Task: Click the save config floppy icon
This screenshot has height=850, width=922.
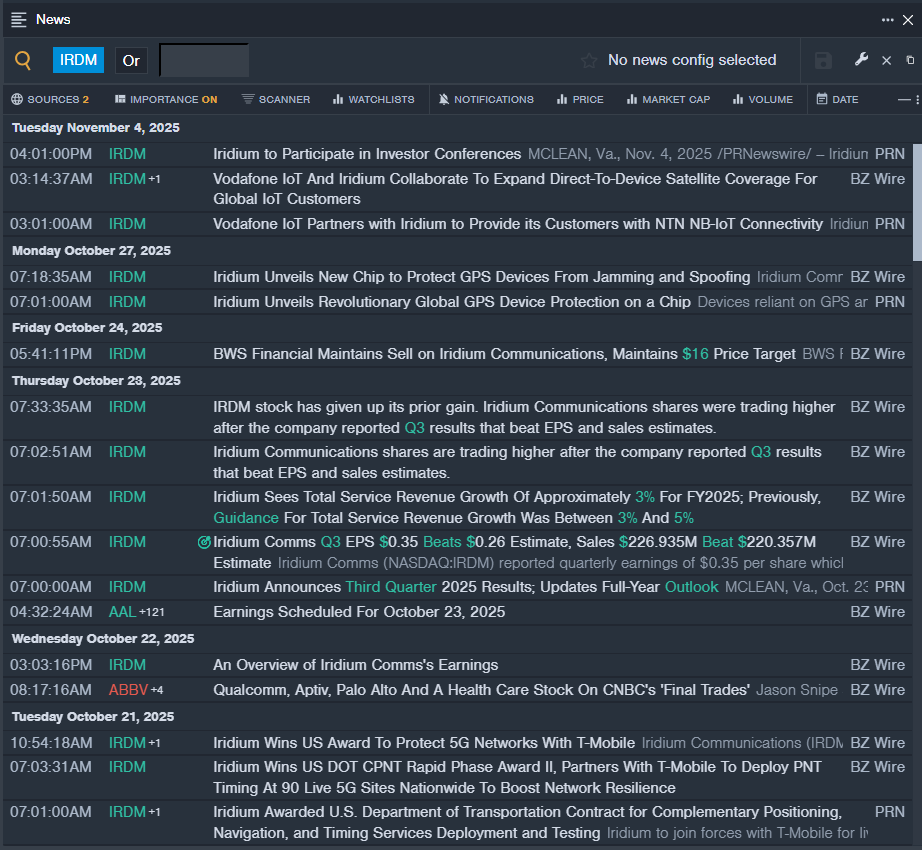Action: pyautogui.click(x=823, y=61)
